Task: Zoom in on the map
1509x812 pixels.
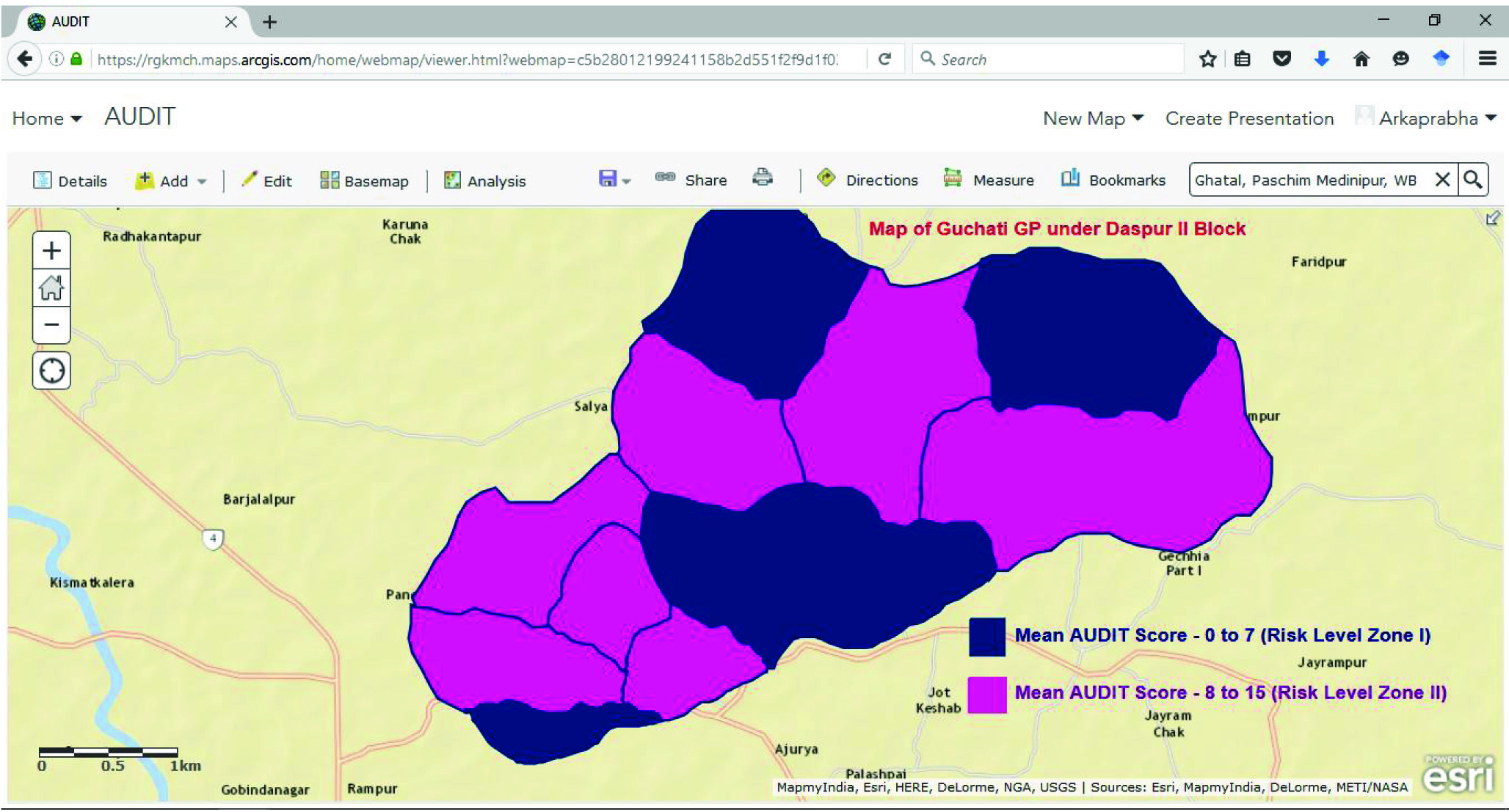Action: pos(51,251)
